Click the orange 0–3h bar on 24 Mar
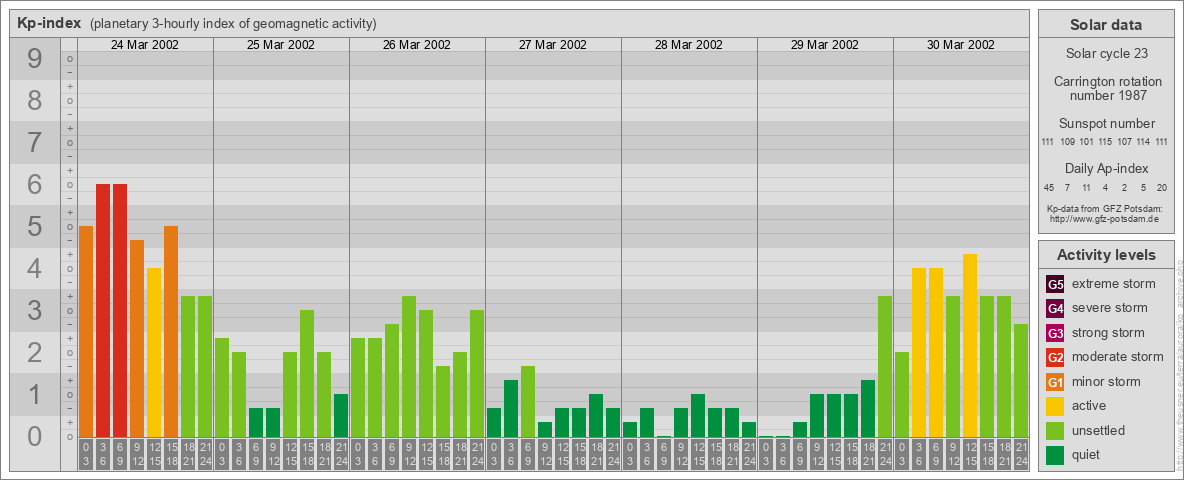The width and height of the screenshot is (1184, 480). click(86, 331)
